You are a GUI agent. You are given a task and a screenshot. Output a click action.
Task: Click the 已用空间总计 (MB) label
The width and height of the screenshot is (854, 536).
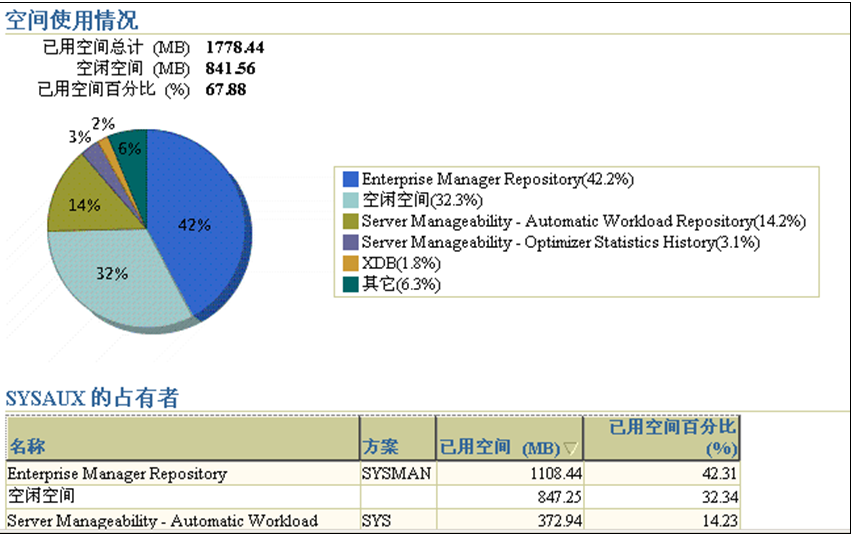click(x=116, y=48)
